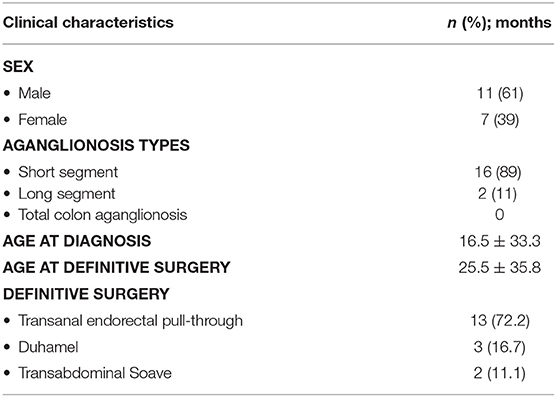Click the Duhamel row label
Image resolution: width=556 pixels, height=397 pixels.
[48, 347]
